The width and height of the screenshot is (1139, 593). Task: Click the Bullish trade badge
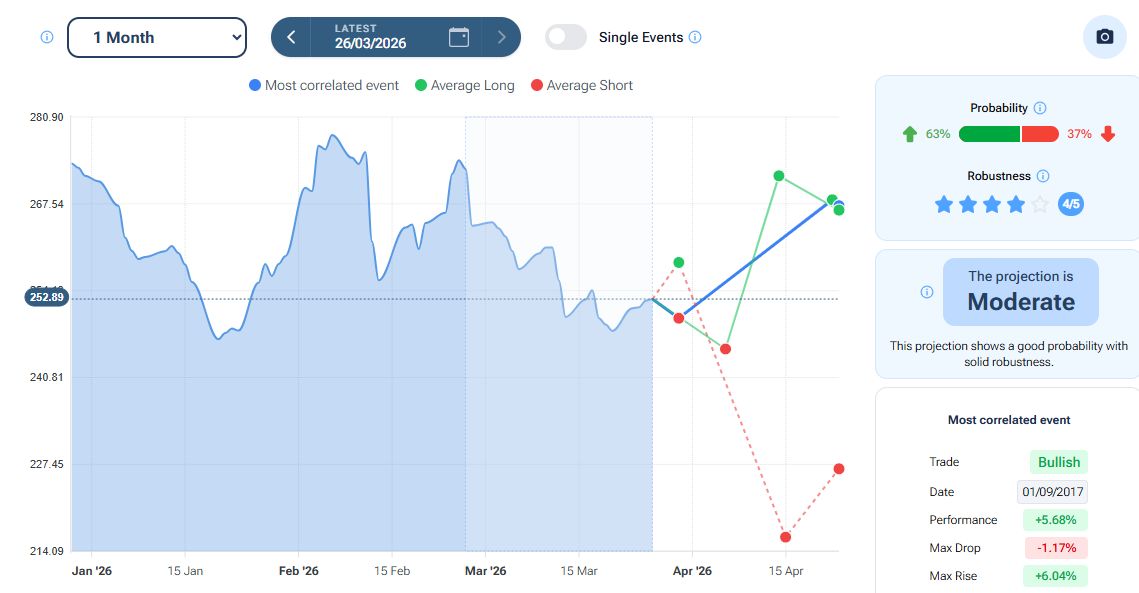(1058, 462)
